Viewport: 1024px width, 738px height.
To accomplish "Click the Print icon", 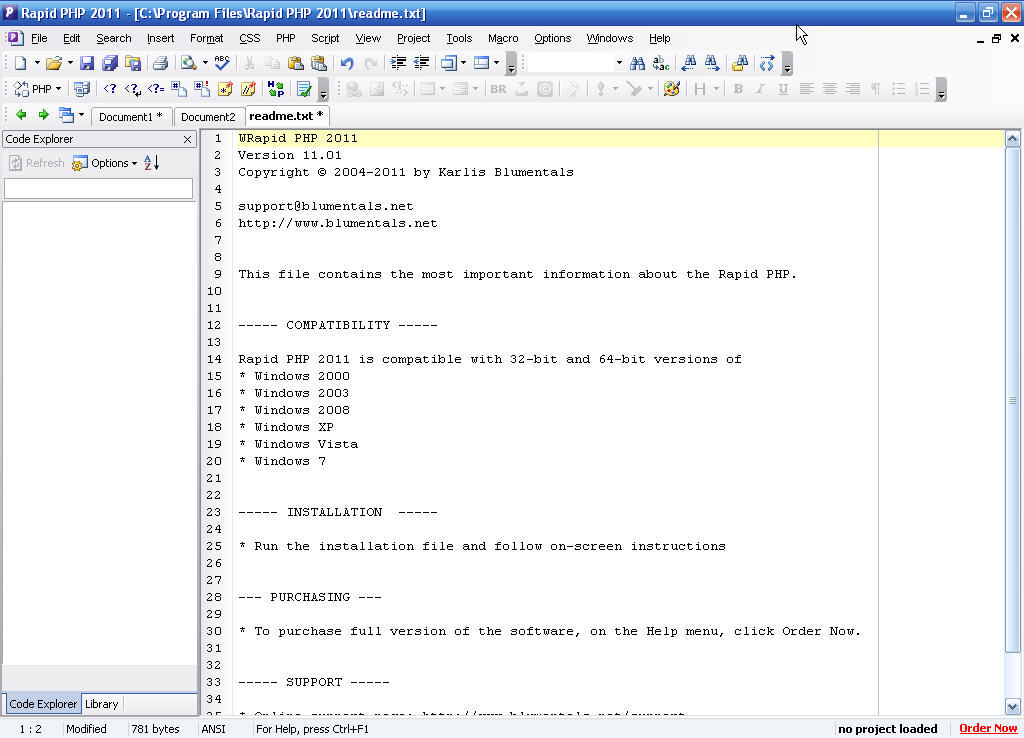I will pyautogui.click(x=160, y=62).
